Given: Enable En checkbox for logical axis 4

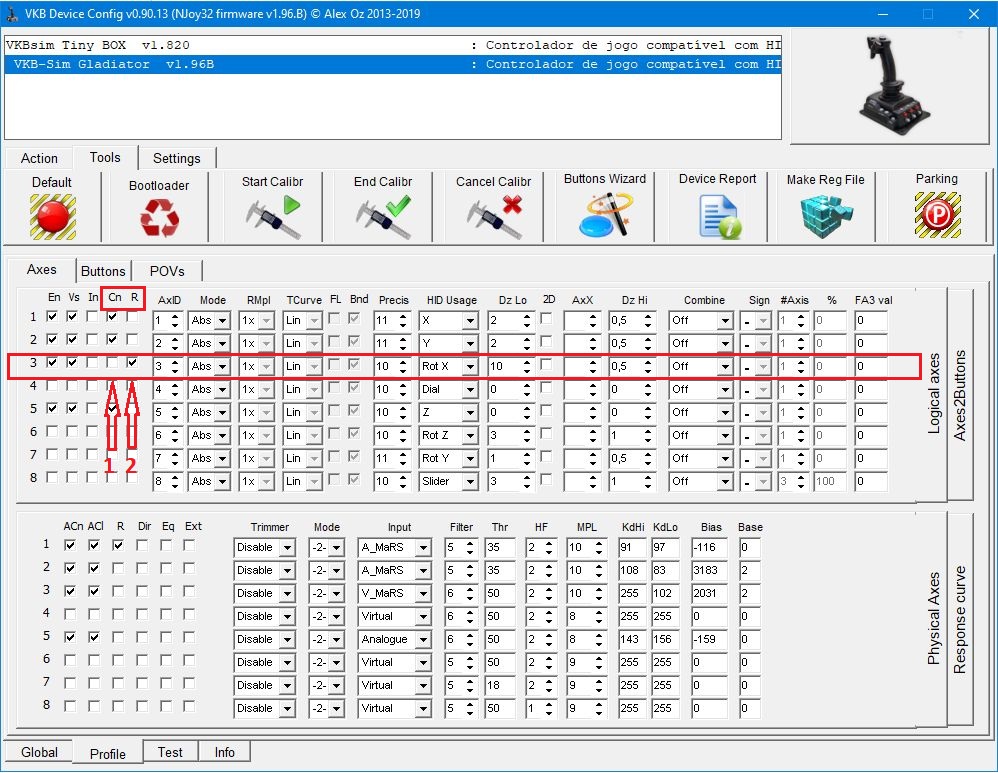Looking at the screenshot, I should 53,385.
